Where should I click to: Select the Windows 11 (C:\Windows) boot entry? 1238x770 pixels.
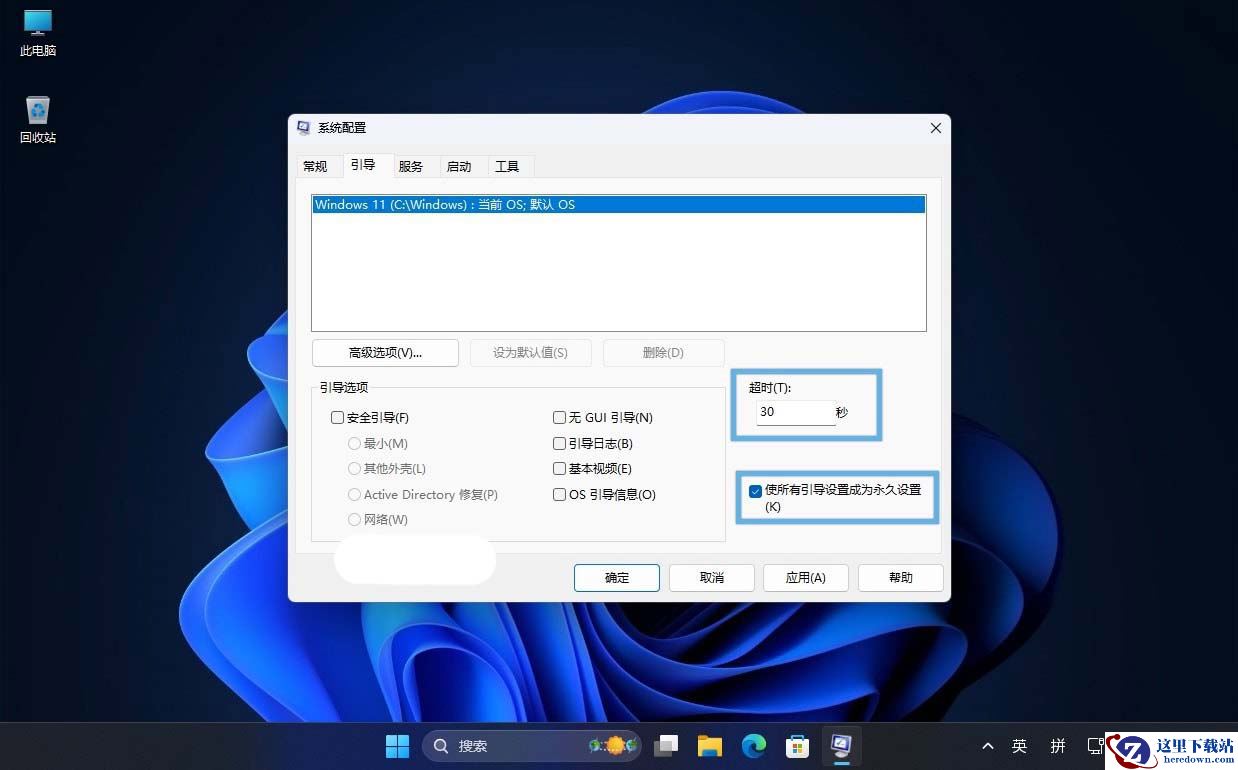[619, 205]
